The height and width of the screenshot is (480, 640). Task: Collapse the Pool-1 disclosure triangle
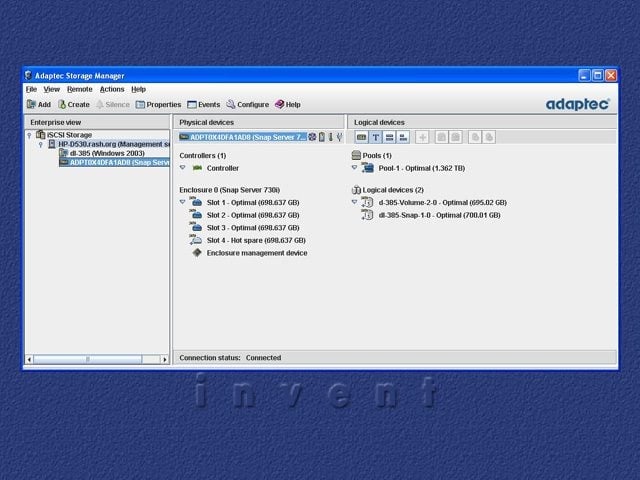(354, 168)
